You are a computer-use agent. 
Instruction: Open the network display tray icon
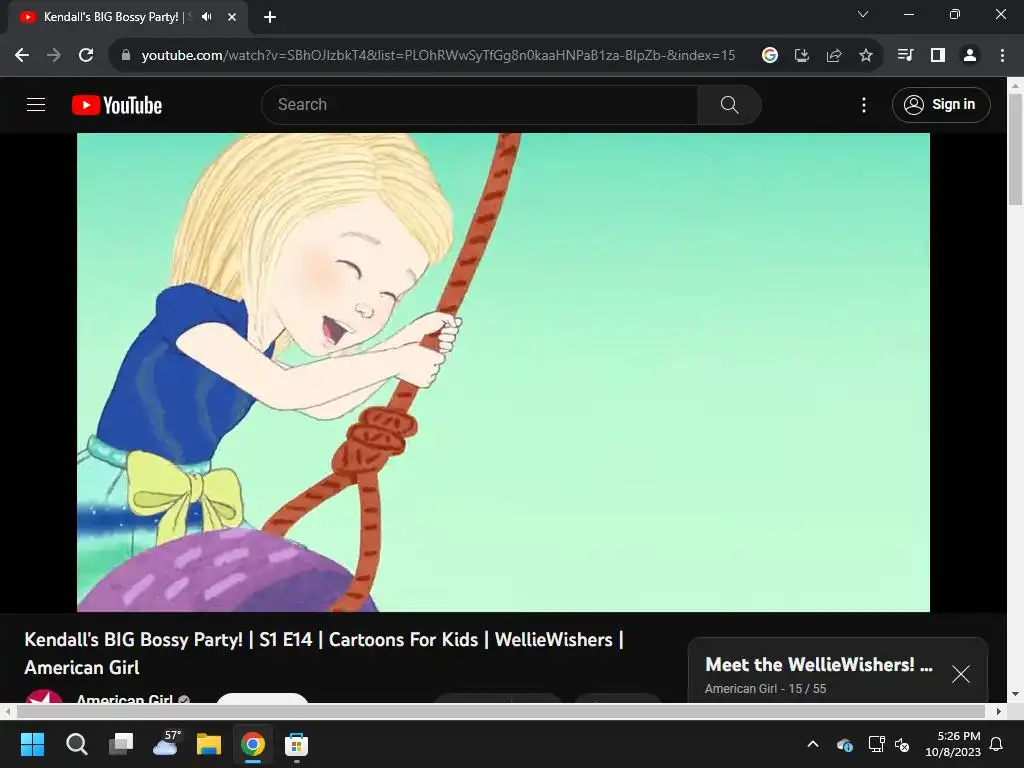876,744
